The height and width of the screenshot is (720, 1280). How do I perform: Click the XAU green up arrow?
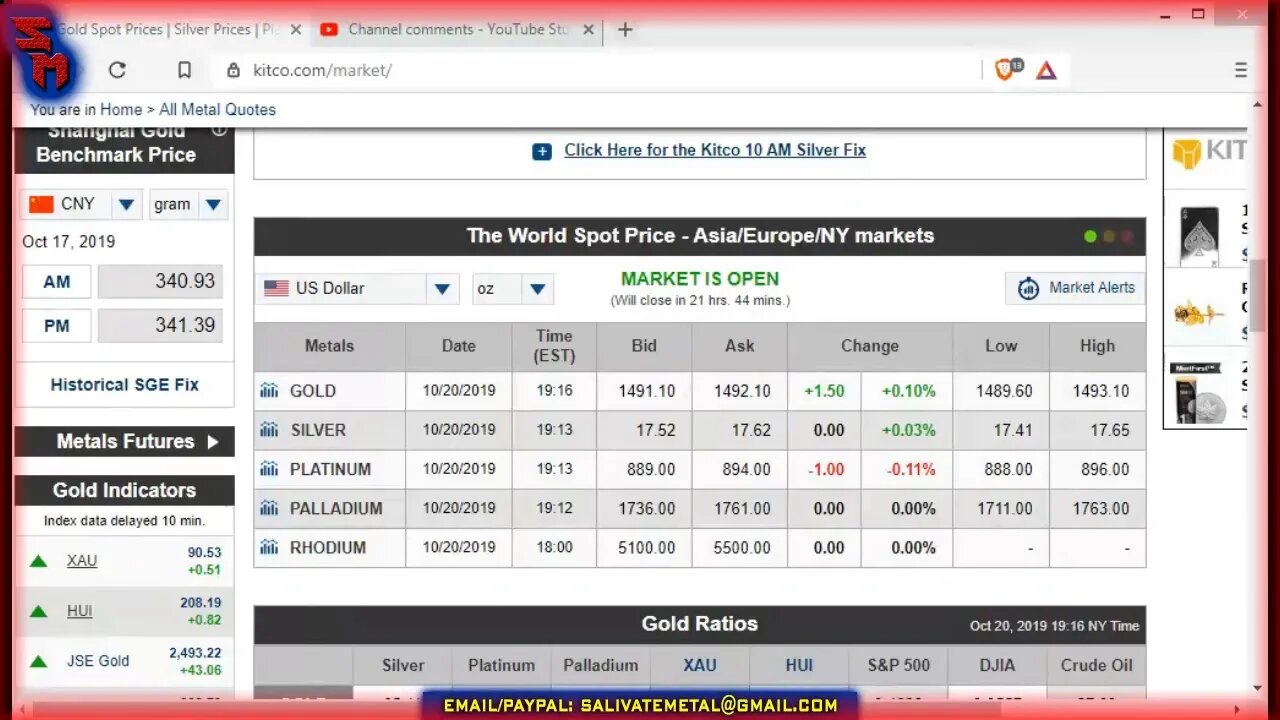tap(38, 561)
